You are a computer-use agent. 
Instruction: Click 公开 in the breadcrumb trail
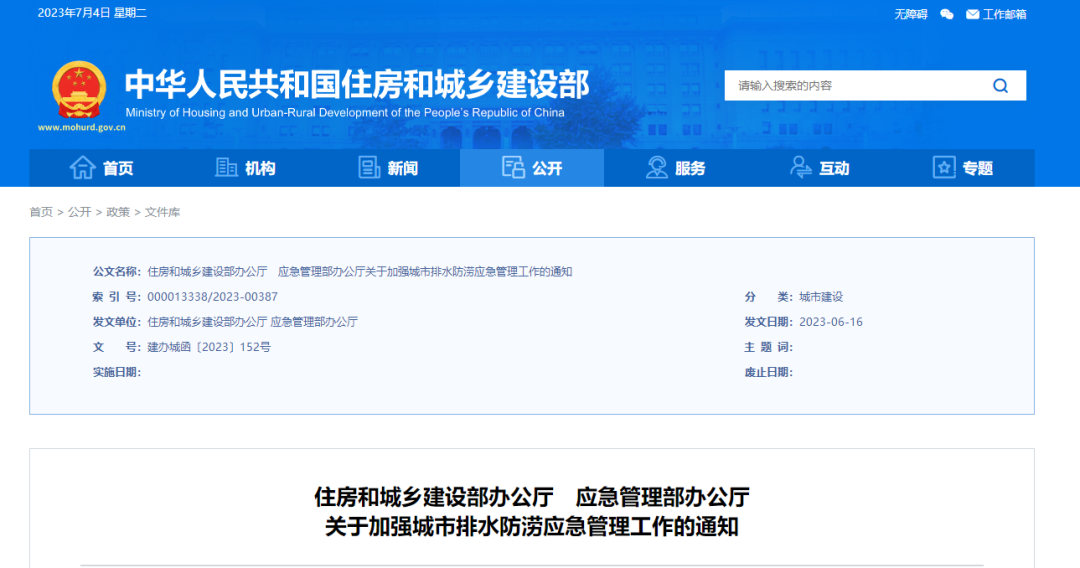(79, 212)
